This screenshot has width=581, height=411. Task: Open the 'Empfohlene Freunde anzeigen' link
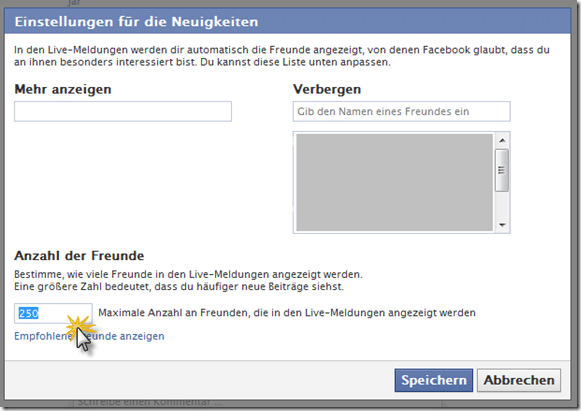(89, 336)
